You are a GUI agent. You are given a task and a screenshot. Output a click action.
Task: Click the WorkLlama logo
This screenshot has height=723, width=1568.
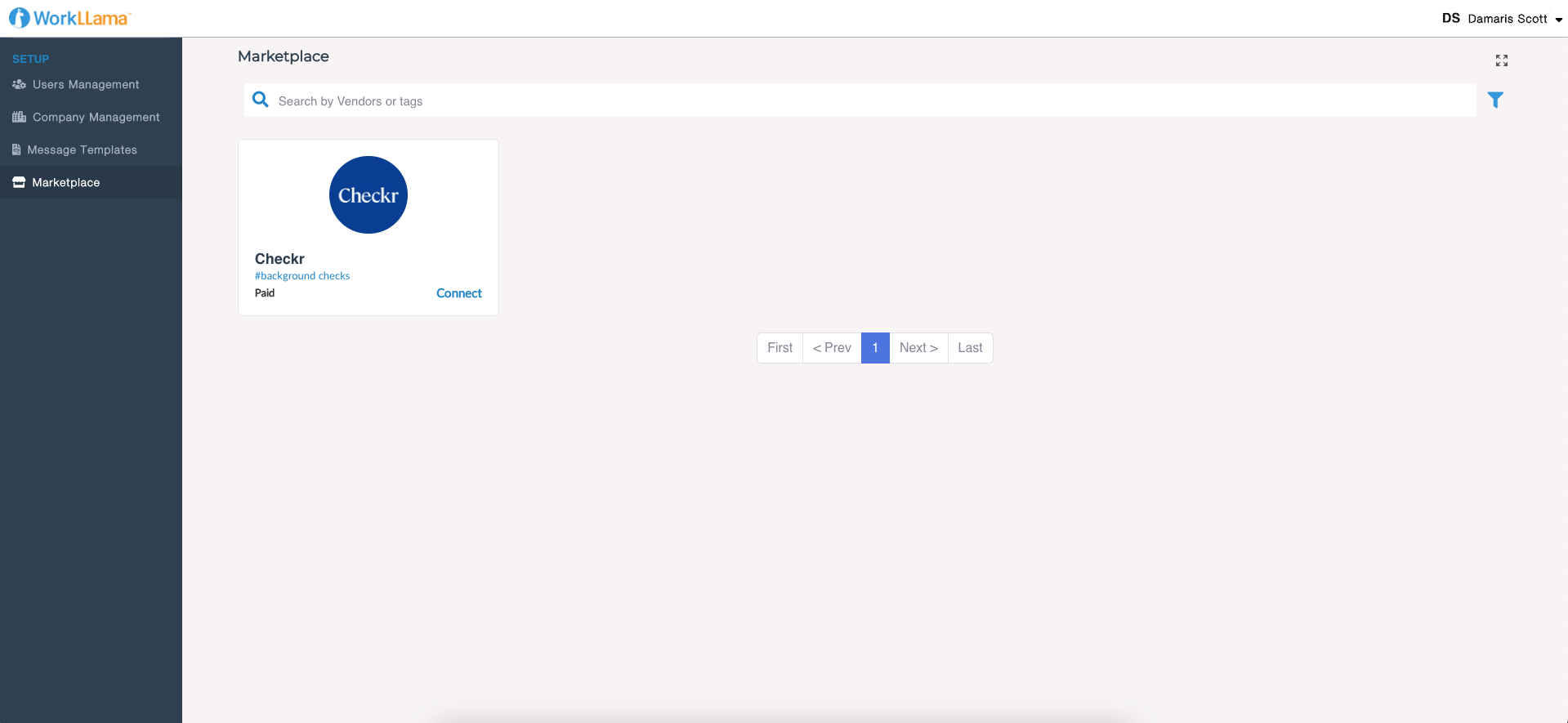(x=69, y=18)
